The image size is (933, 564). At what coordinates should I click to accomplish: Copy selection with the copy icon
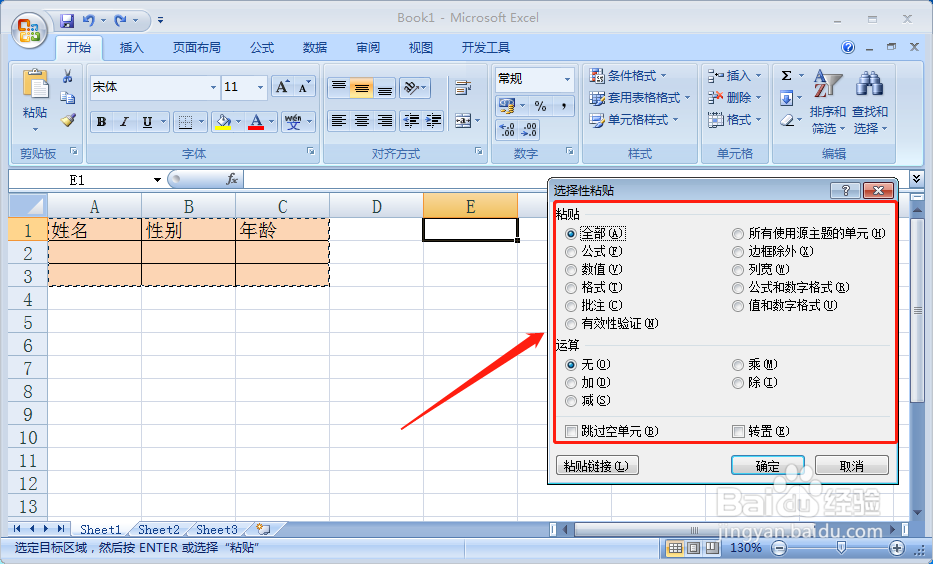pos(68,98)
